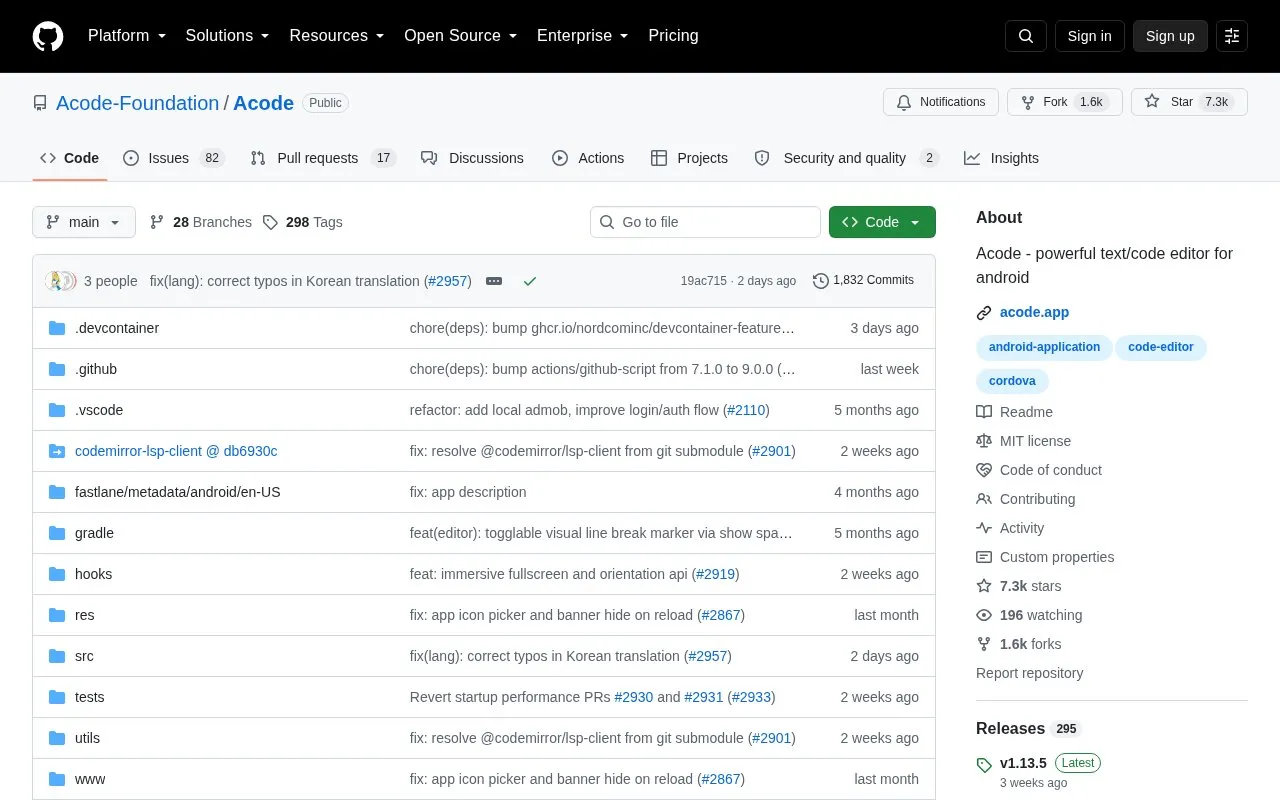Screen dimensions: 1280x800
Task: Expand the Solutions menu
Action: (x=227, y=36)
